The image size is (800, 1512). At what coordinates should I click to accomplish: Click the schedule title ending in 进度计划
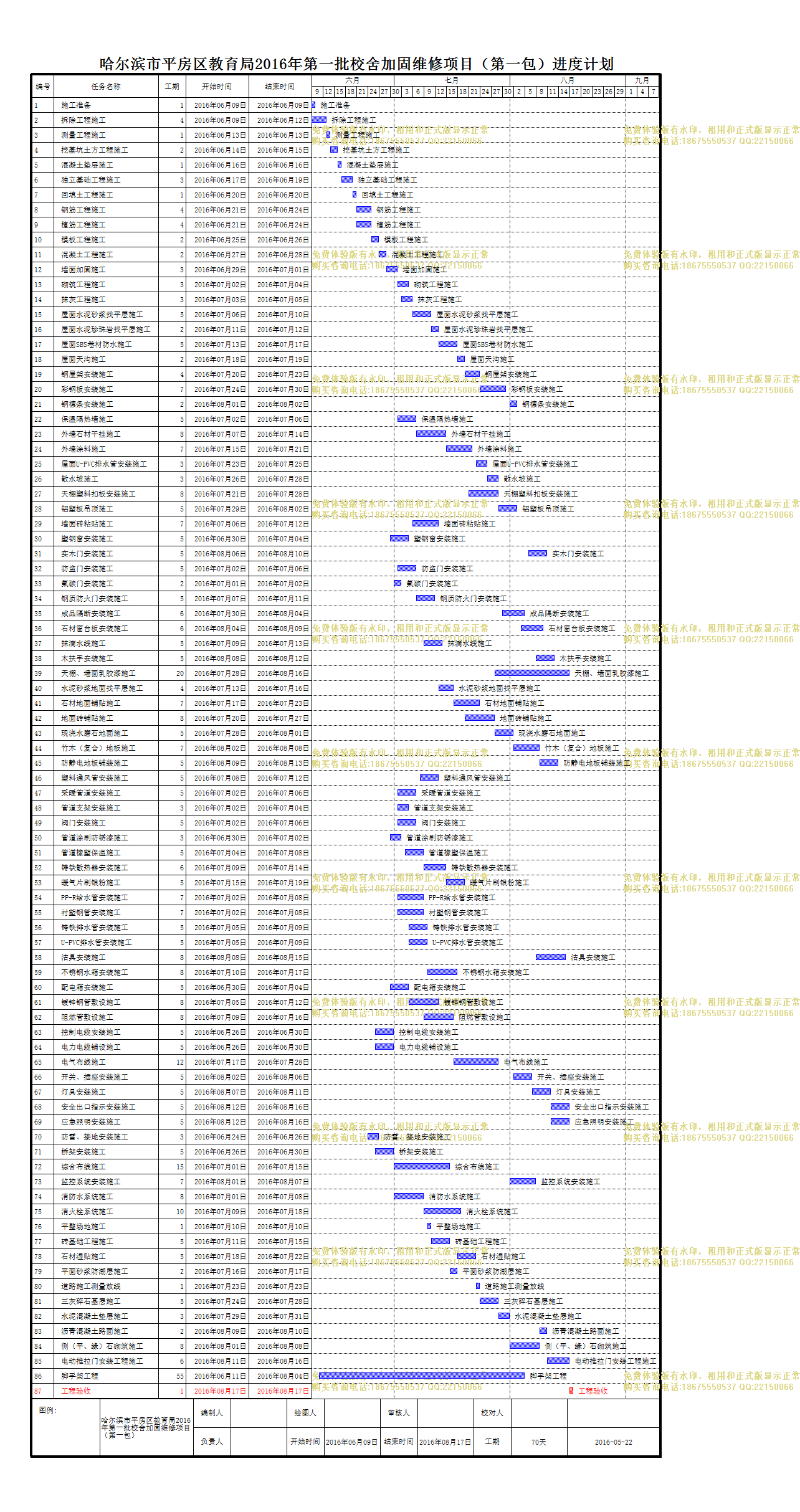[x=356, y=64]
